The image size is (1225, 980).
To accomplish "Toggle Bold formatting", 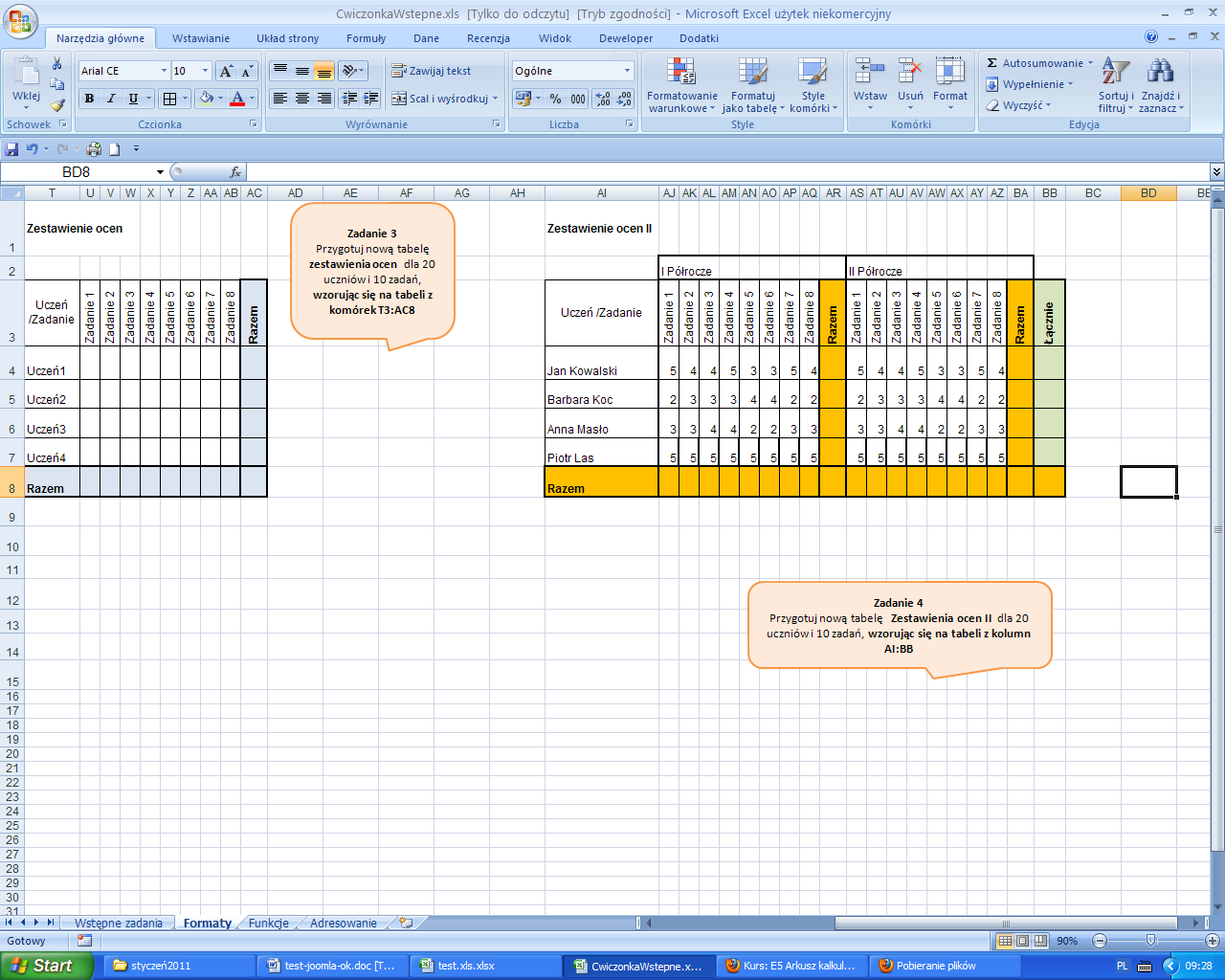I will click(x=89, y=99).
